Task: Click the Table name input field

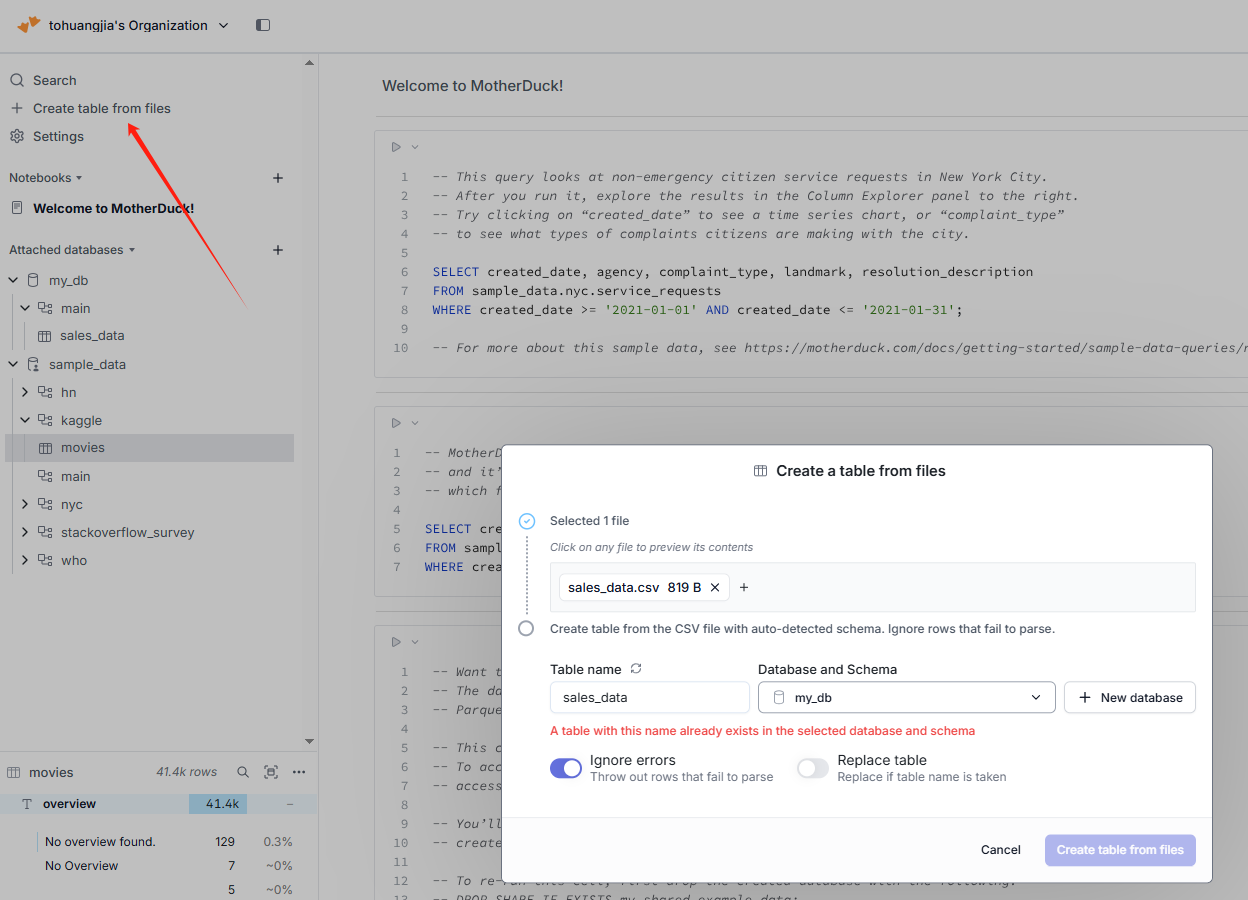Action: coord(649,697)
